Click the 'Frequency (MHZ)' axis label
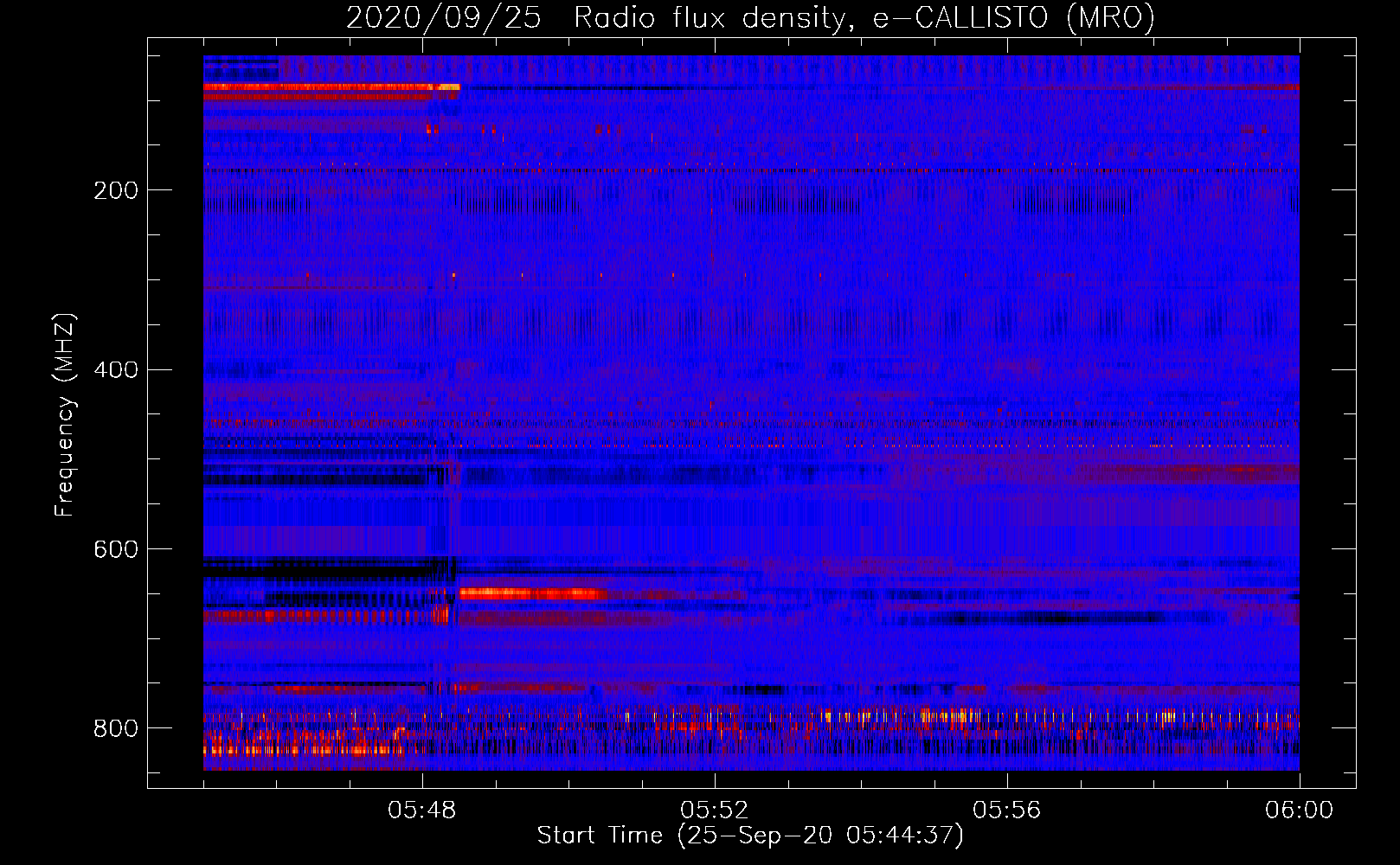 65,415
